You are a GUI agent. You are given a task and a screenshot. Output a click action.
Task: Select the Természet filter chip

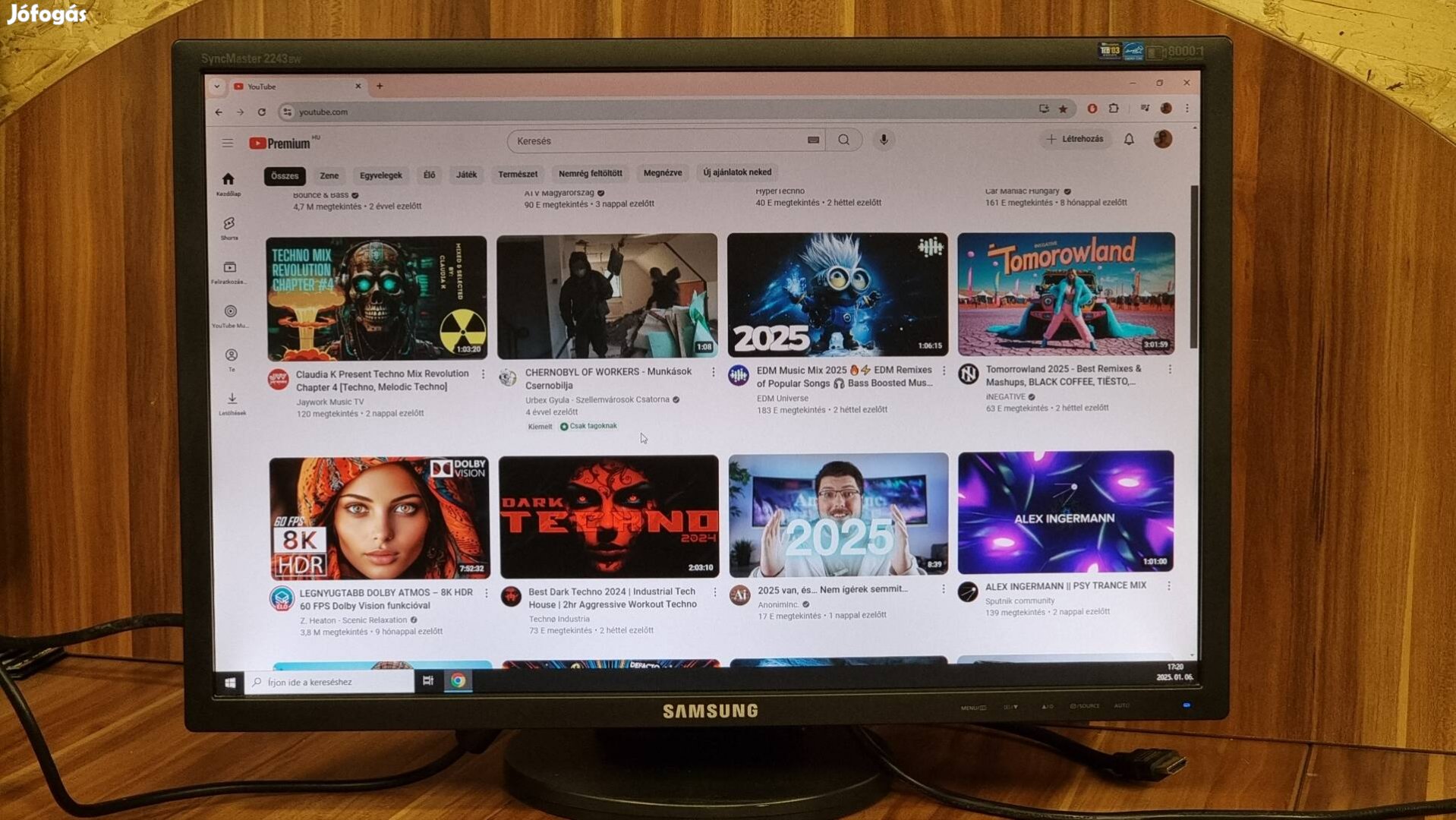pyautogui.click(x=518, y=174)
